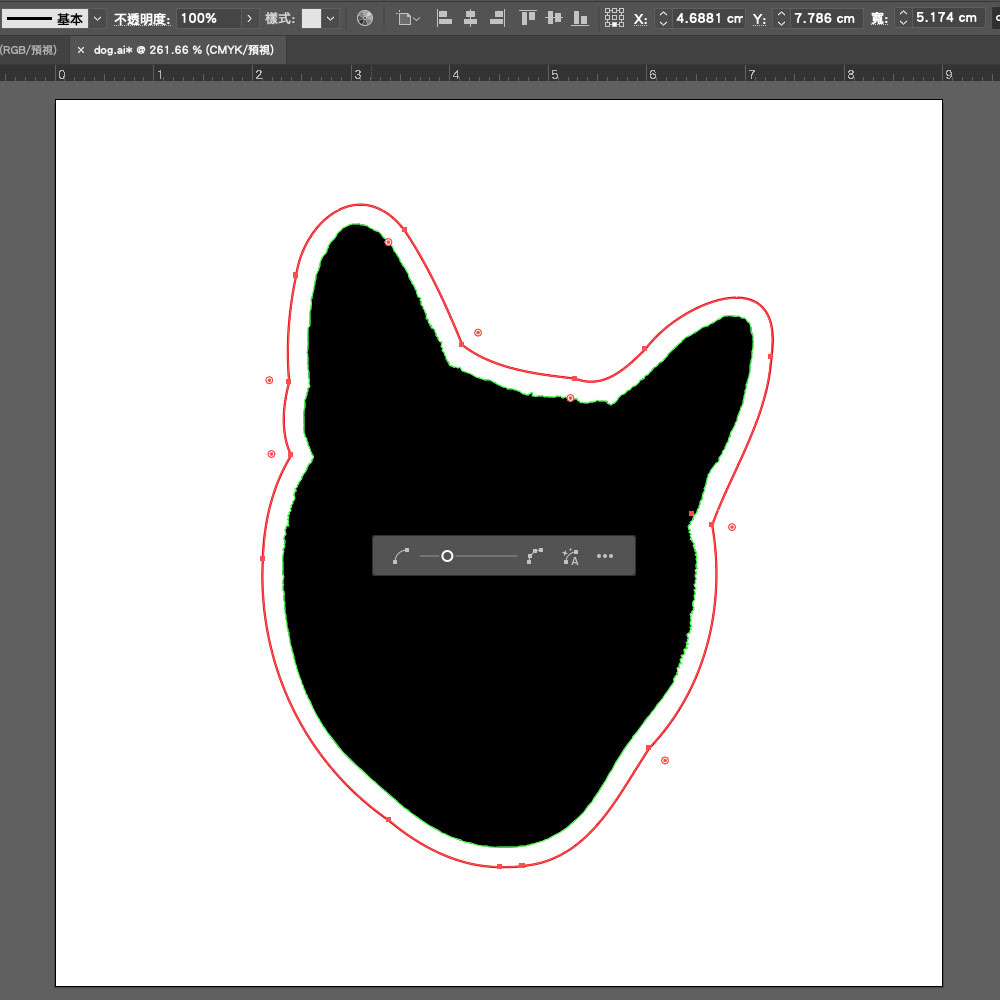
Task: Click the simplify path slider handle
Action: (x=447, y=556)
